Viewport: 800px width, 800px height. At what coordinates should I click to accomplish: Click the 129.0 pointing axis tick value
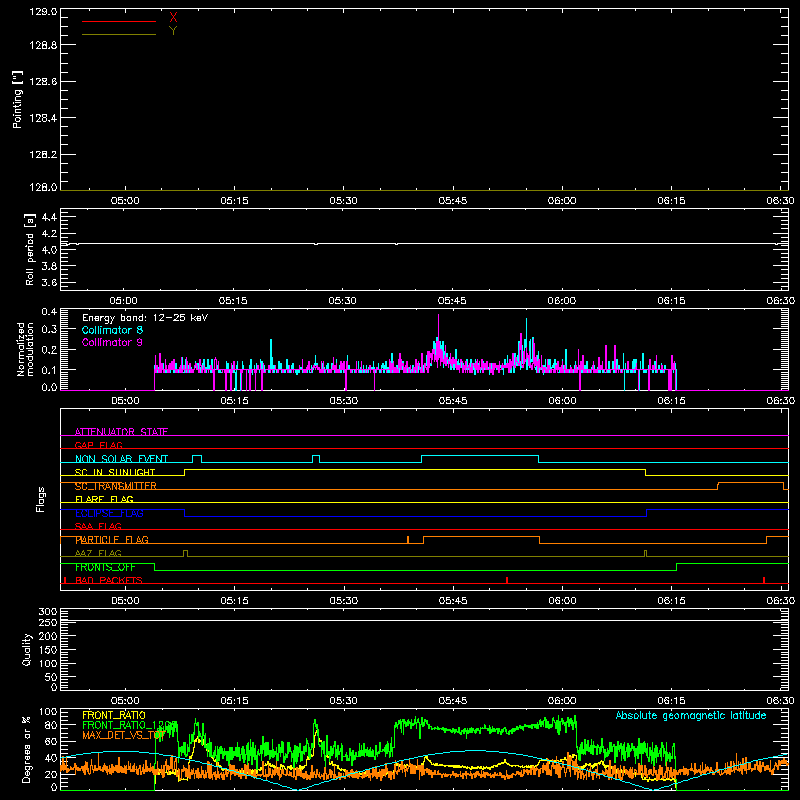click(x=43, y=12)
